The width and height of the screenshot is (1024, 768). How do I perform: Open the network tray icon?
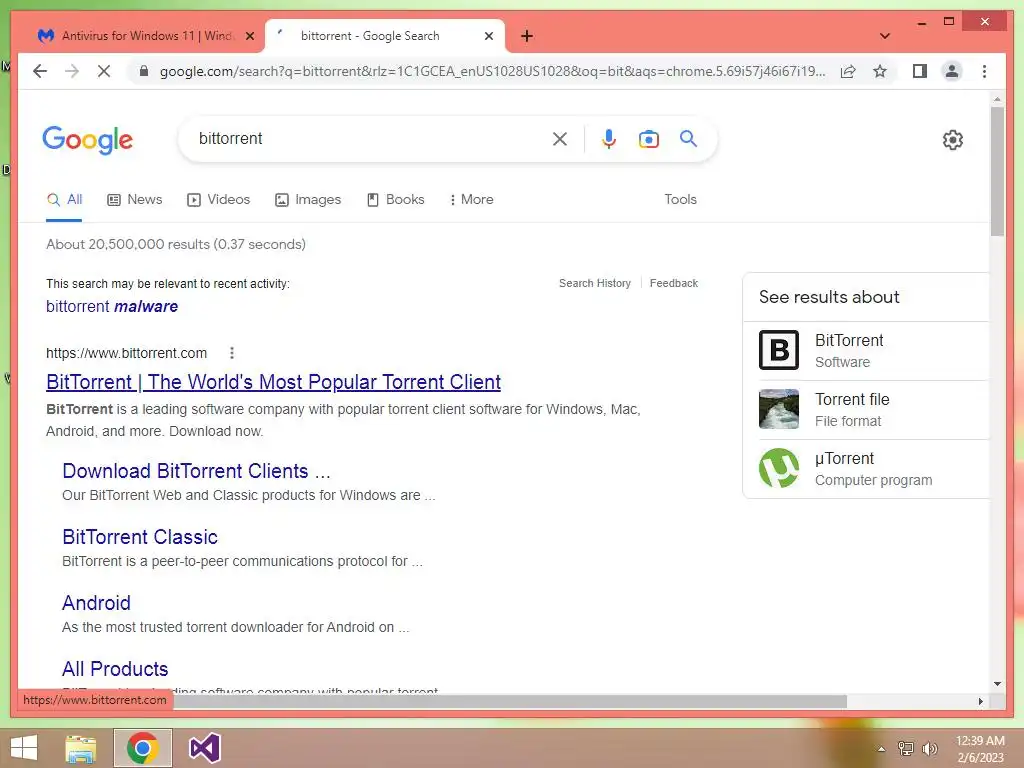click(905, 749)
